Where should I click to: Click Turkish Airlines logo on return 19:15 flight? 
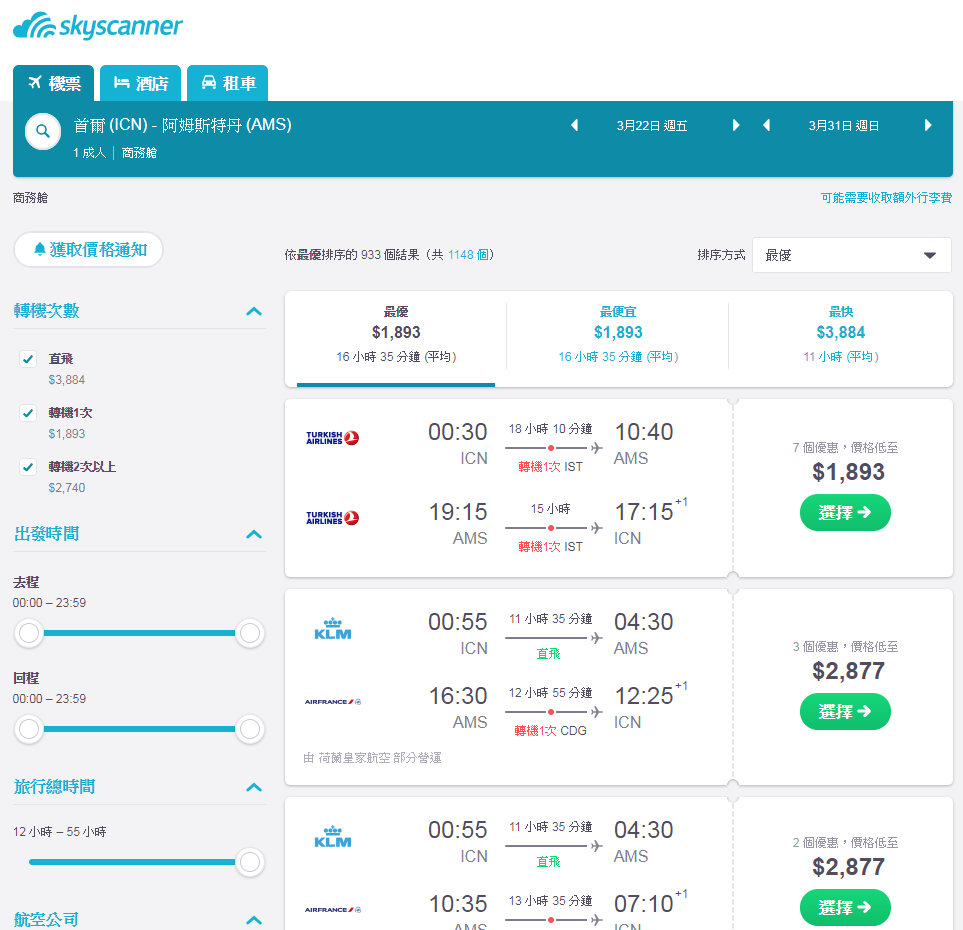(332, 518)
